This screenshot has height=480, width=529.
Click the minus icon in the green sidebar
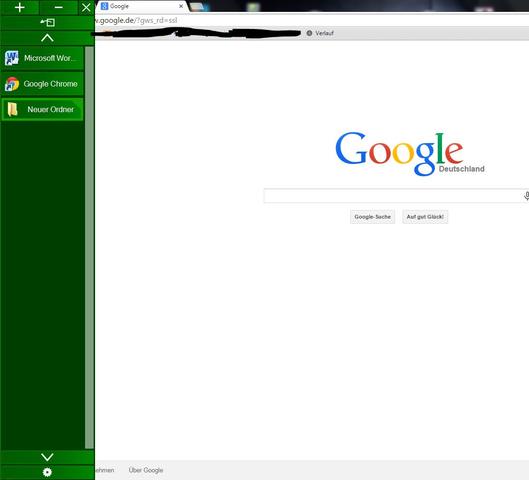[59, 7]
